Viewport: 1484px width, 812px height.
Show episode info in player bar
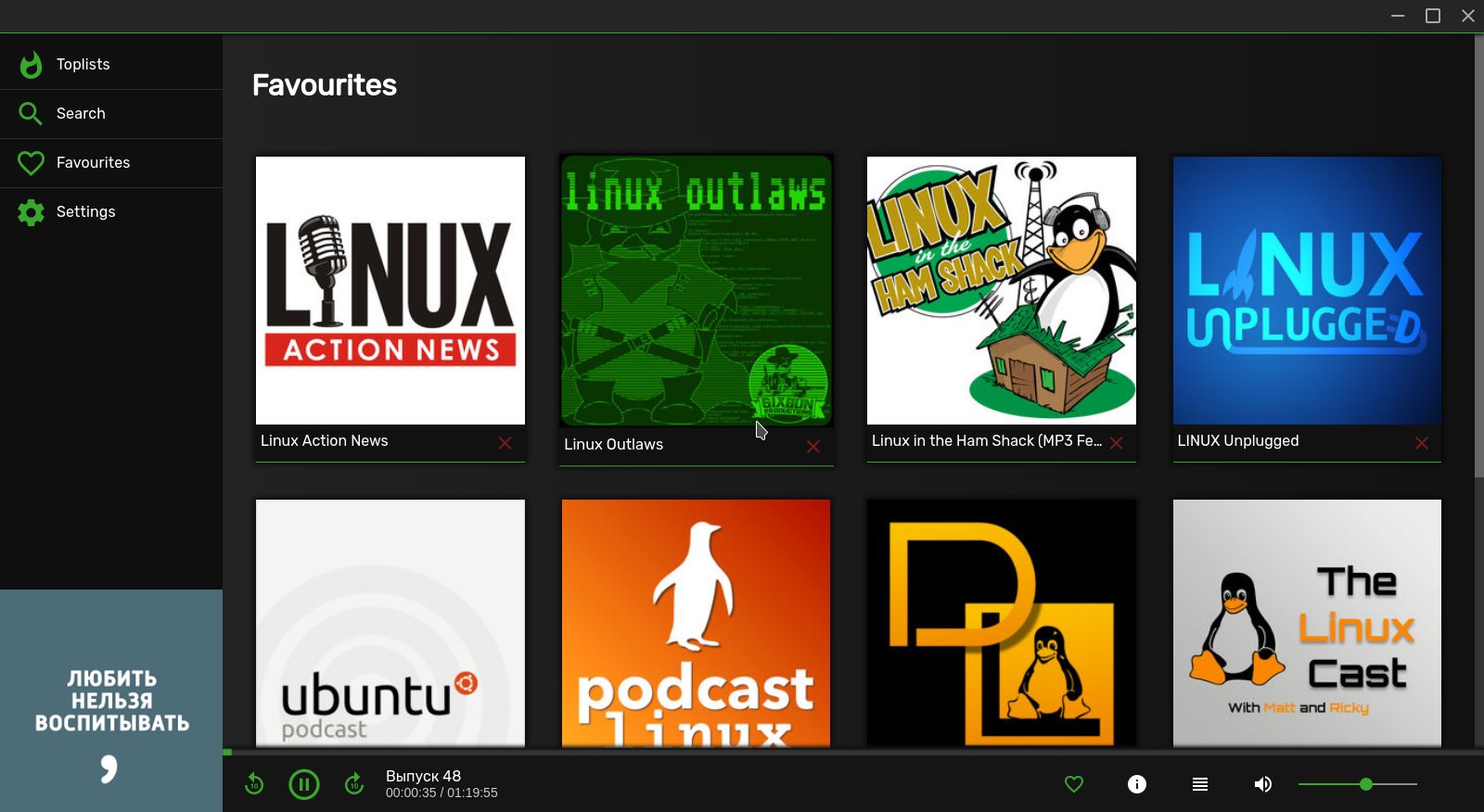(1137, 784)
